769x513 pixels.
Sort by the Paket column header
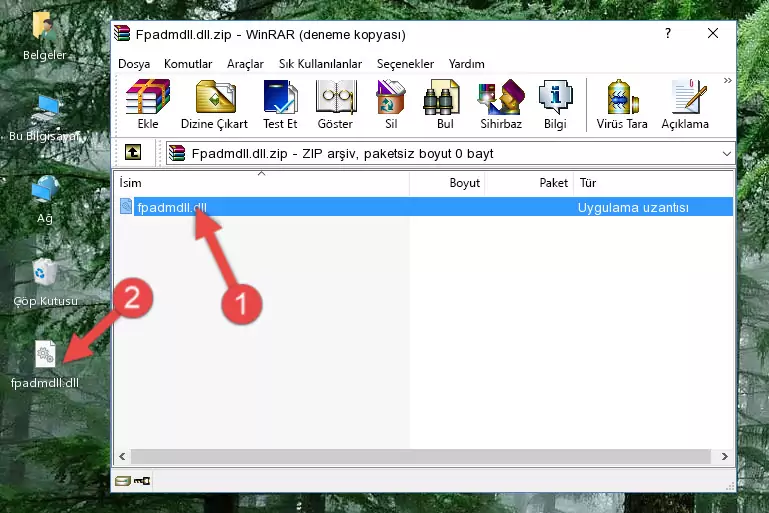[530, 183]
